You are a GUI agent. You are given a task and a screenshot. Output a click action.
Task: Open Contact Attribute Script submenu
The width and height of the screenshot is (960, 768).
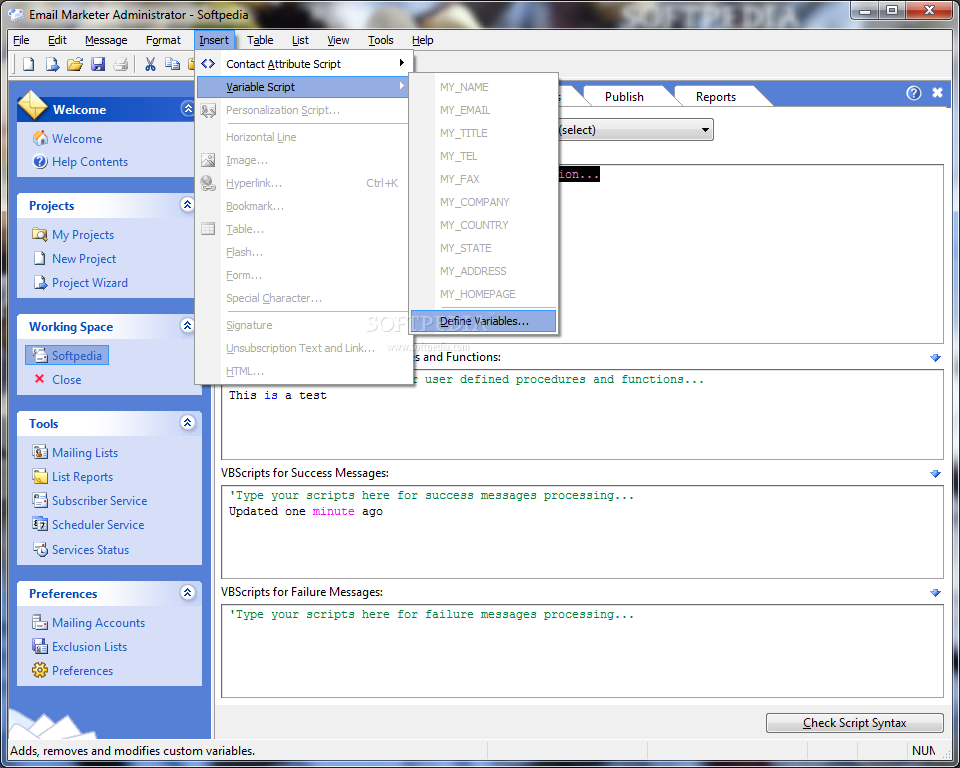pos(304,64)
